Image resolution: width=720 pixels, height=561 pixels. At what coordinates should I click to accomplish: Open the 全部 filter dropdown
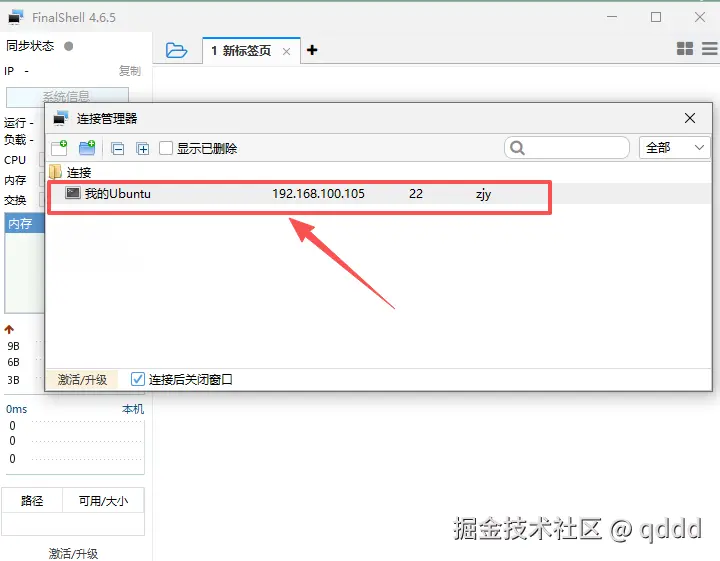674,148
